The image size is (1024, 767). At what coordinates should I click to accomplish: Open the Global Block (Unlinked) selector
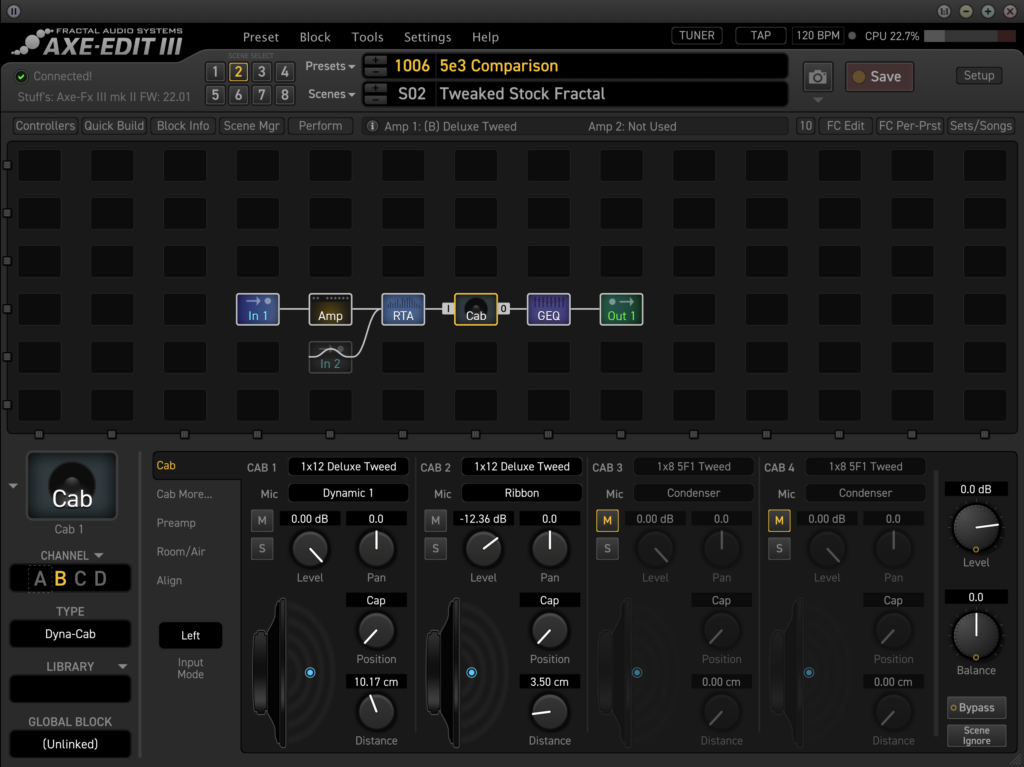[x=70, y=744]
